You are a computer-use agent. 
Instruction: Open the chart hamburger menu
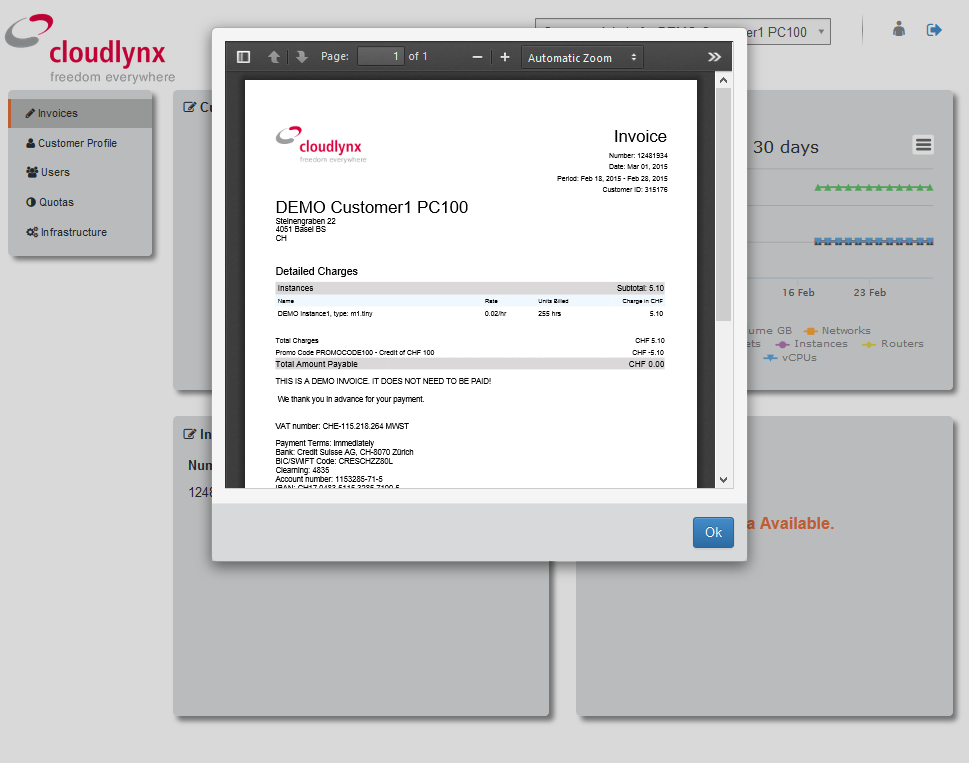point(923,145)
